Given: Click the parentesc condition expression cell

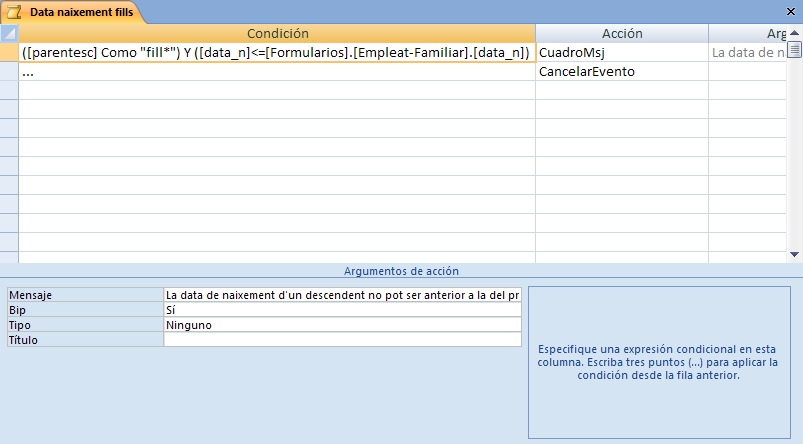Looking at the screenshot, I should 277,52.
